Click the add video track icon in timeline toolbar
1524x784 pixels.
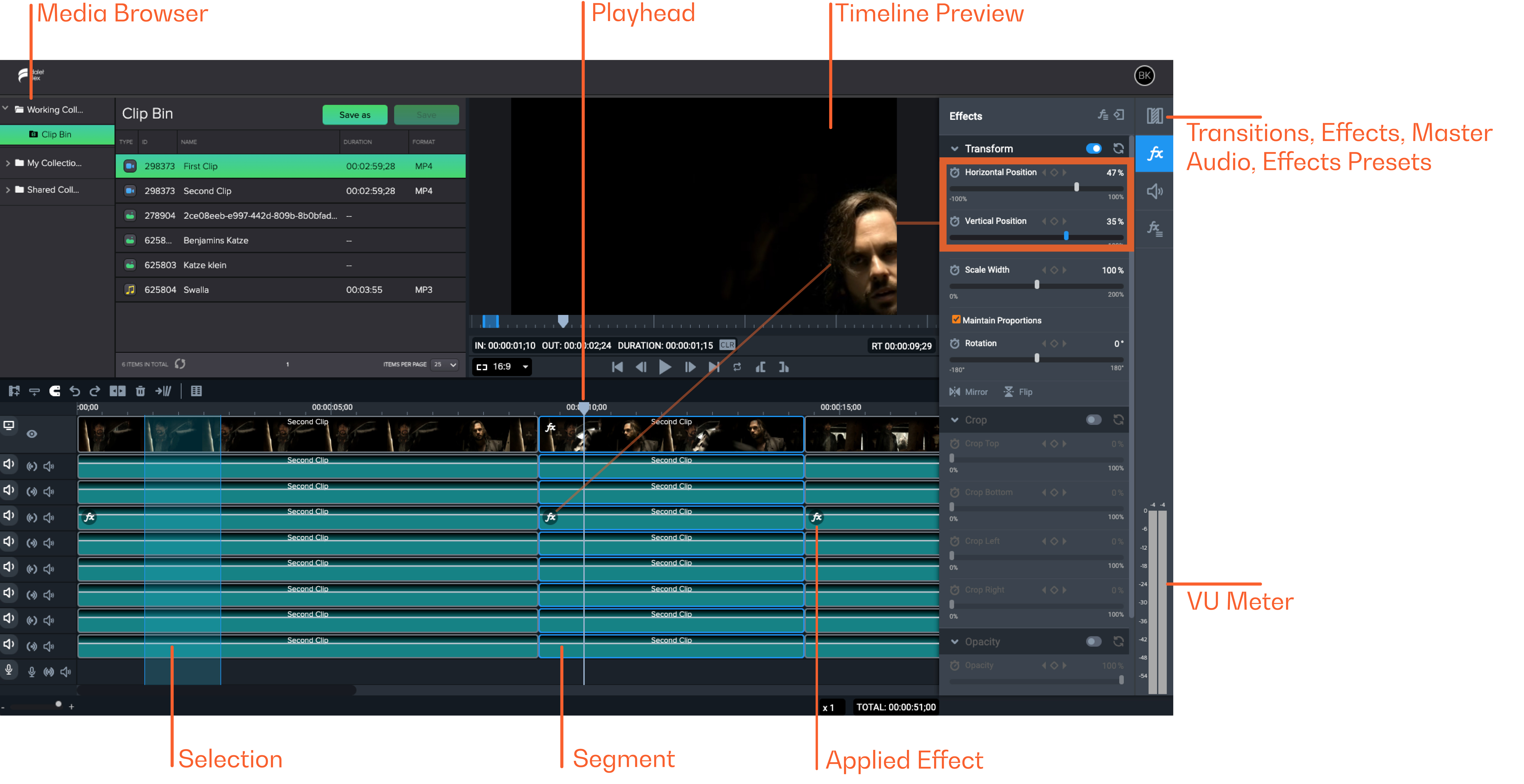14,391
